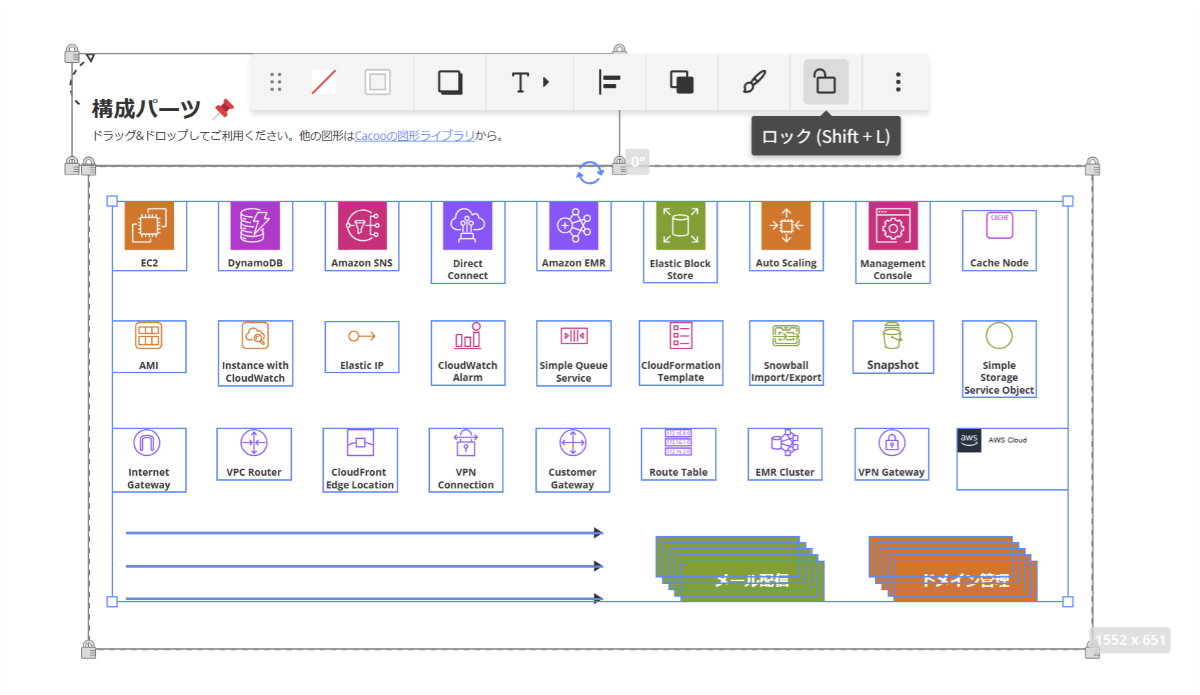Viewport: 1200px width, 695px height.
Task: Click the style paintbrush icon
Action: pyautogui.click(x=754, y=82)
